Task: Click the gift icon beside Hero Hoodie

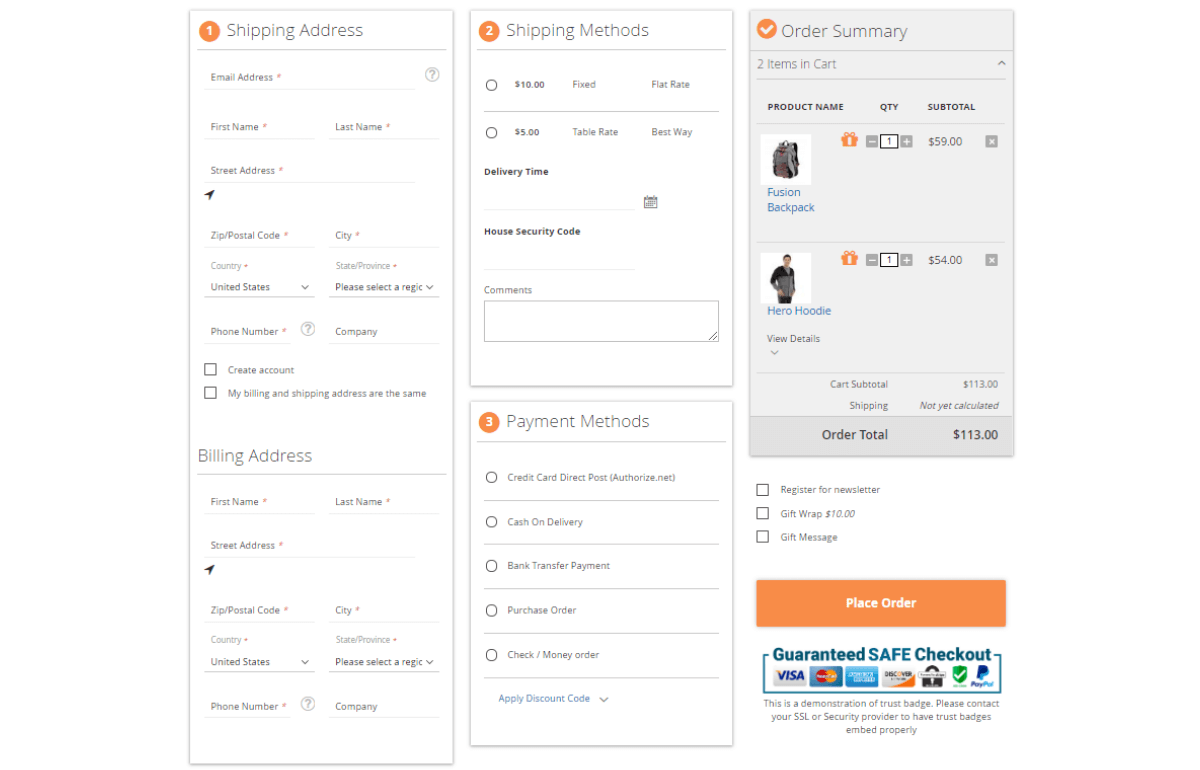Action: (848, 259)
